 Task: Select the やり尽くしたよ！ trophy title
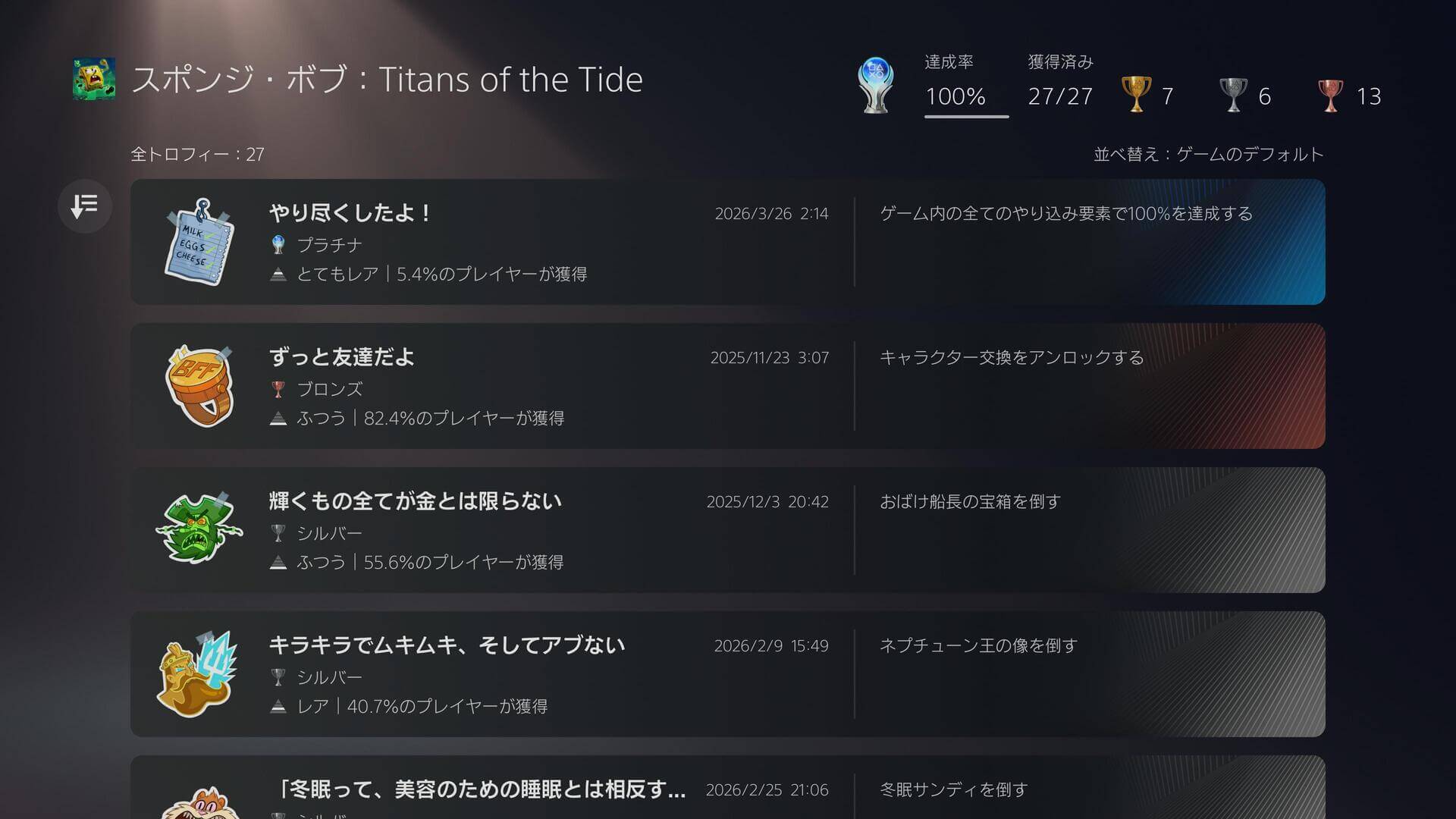coord(350,213)
